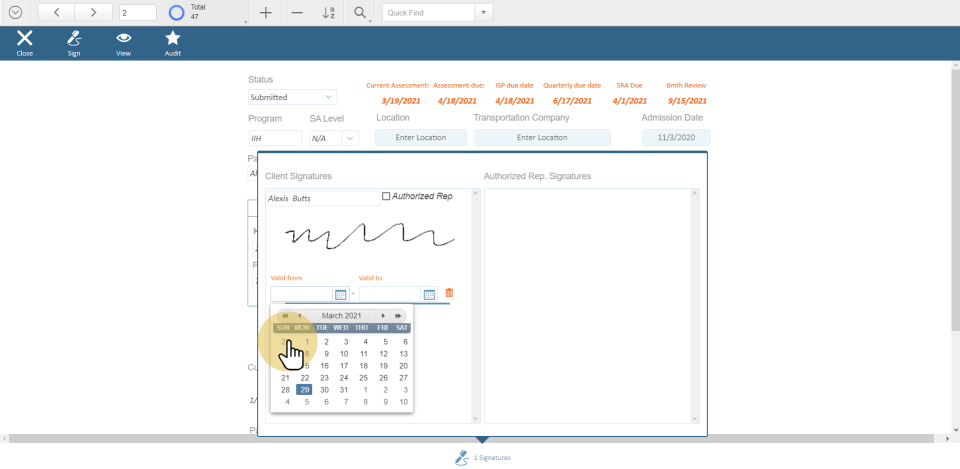Select March 15 in the calendar
Viewport: 960px width, 469px height.
click(x=305, y=366)
